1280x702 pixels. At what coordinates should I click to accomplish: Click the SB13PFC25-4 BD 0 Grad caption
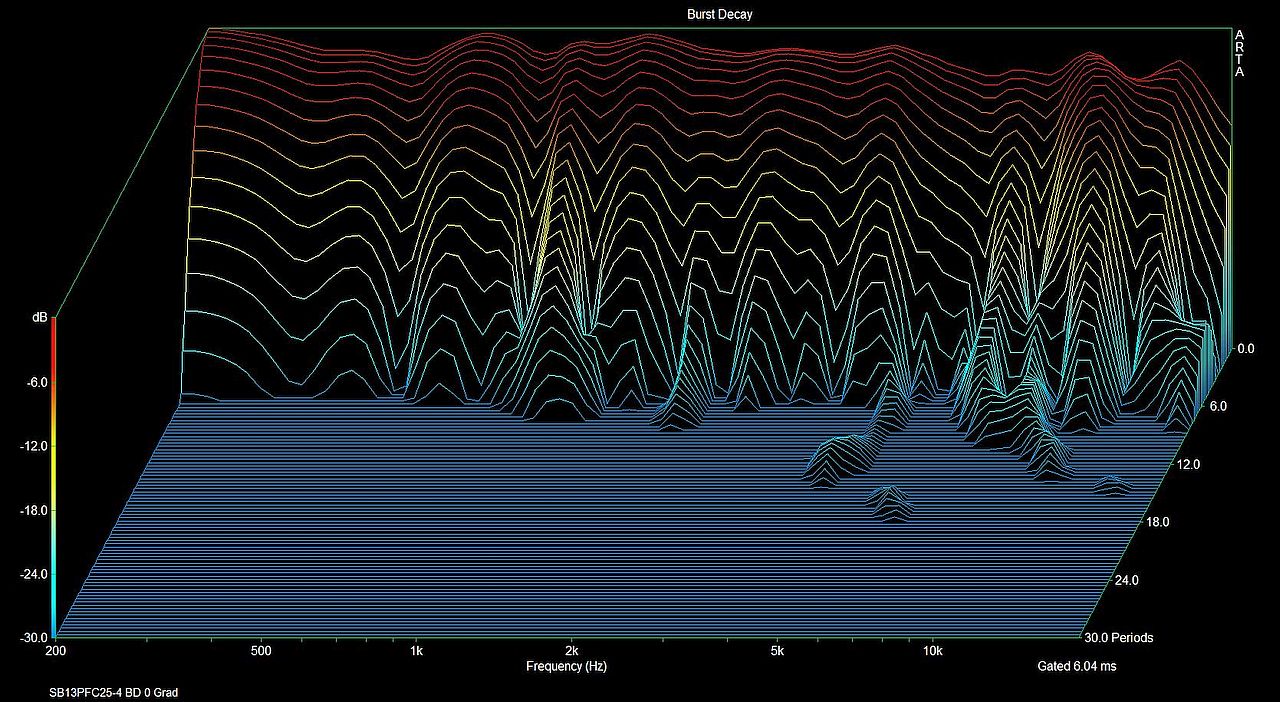coord(113,692)
